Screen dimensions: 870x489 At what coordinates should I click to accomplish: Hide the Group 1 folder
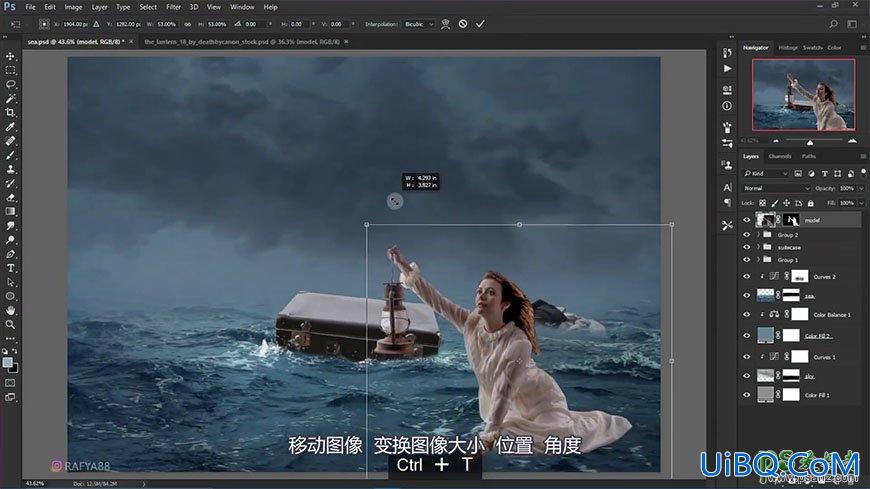pos(747,260)
